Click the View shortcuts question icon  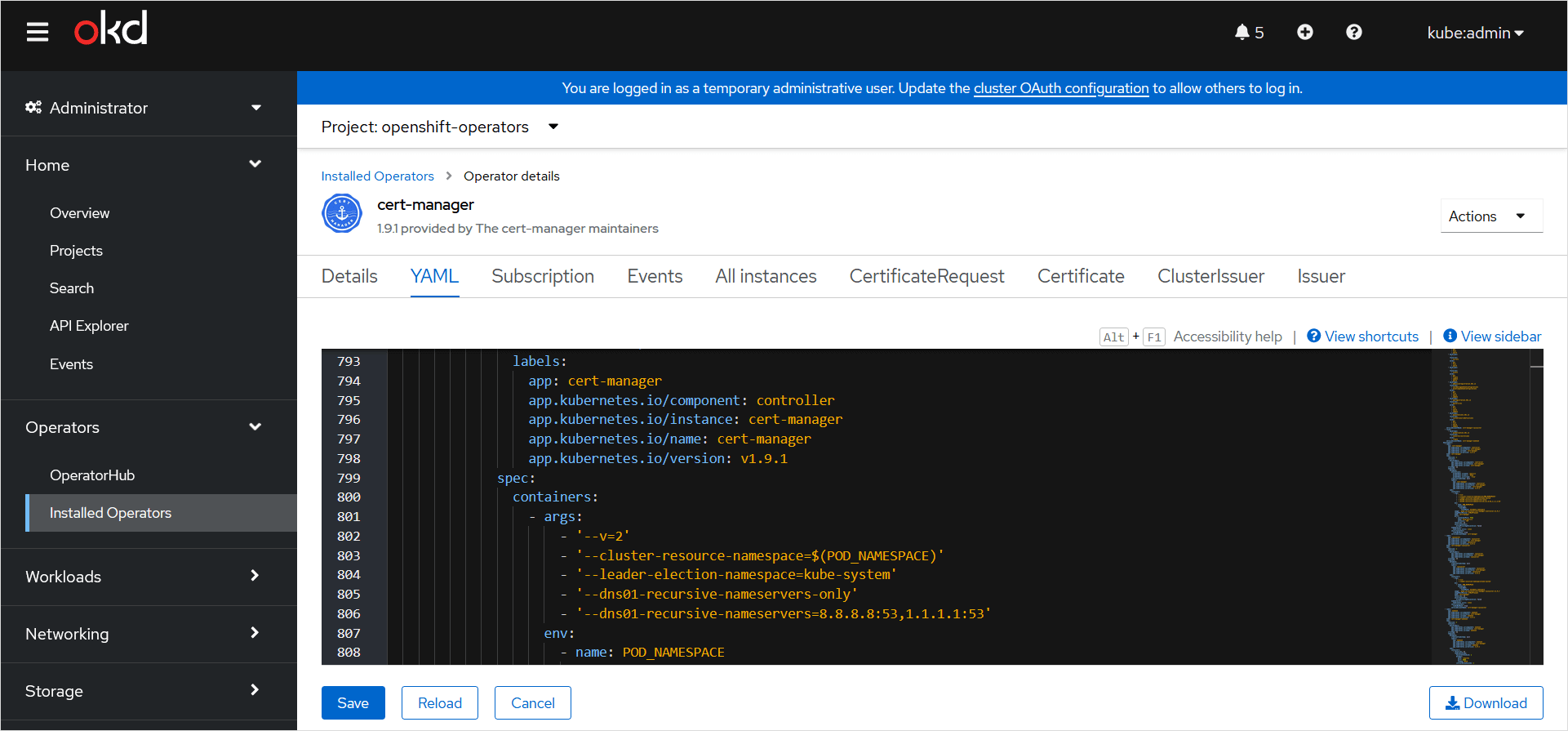click(1314, 336)
